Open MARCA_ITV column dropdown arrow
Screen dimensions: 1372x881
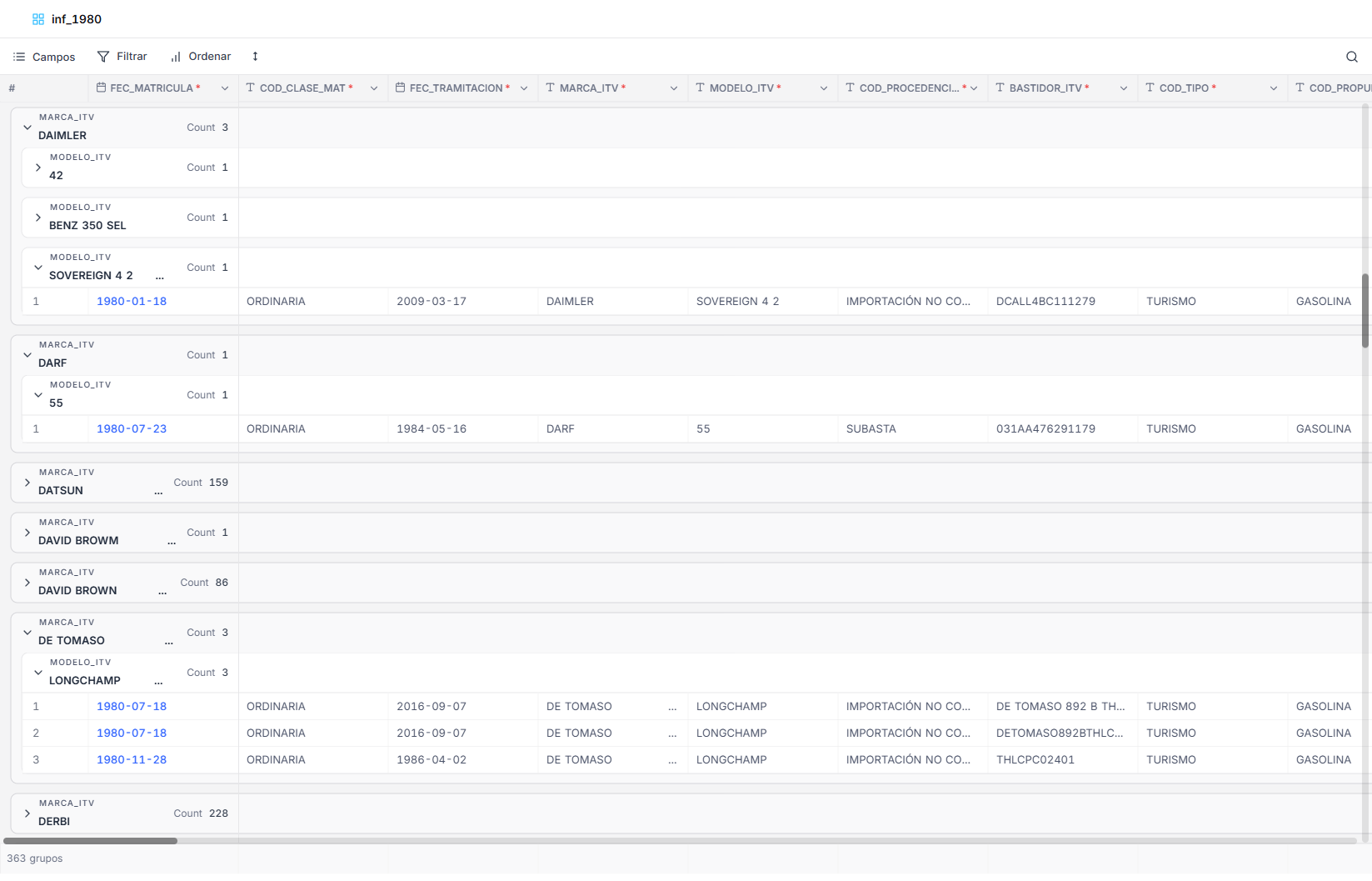tap(674, 88)
